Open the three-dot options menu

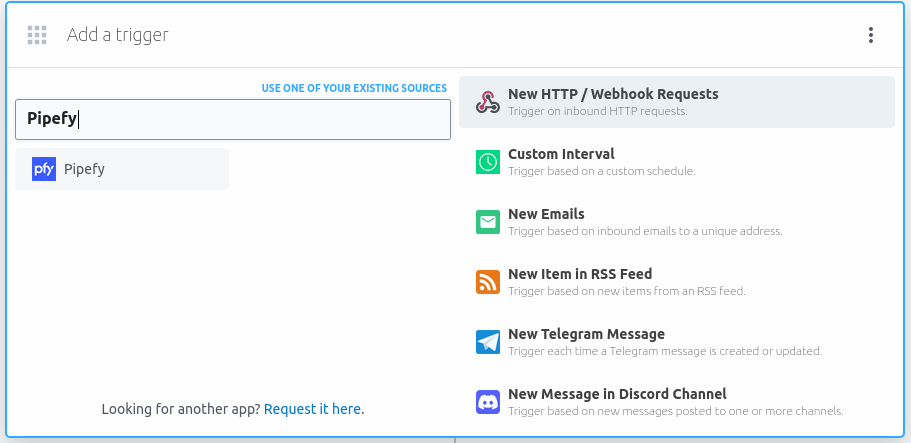point(870,35)
